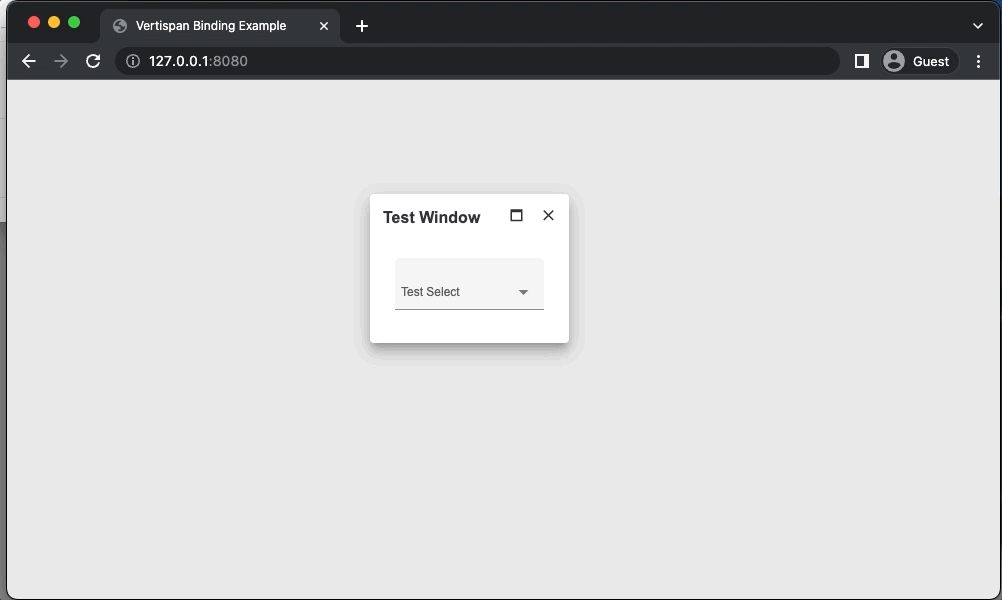Open the tab search chevron
Viewport: 1002px width, 600px height.
(978, 26)
